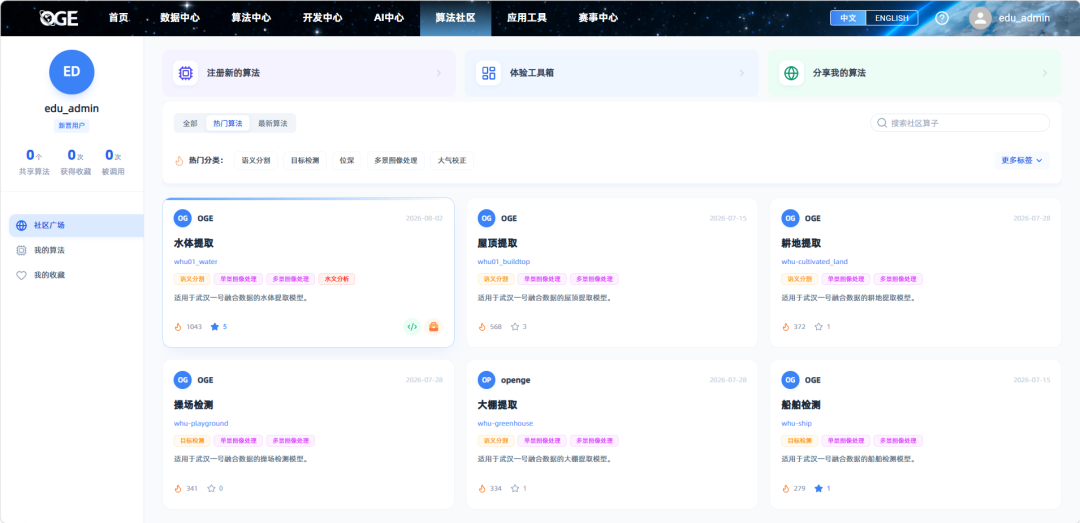Select the 全部 filter tab

click(190, 123)
